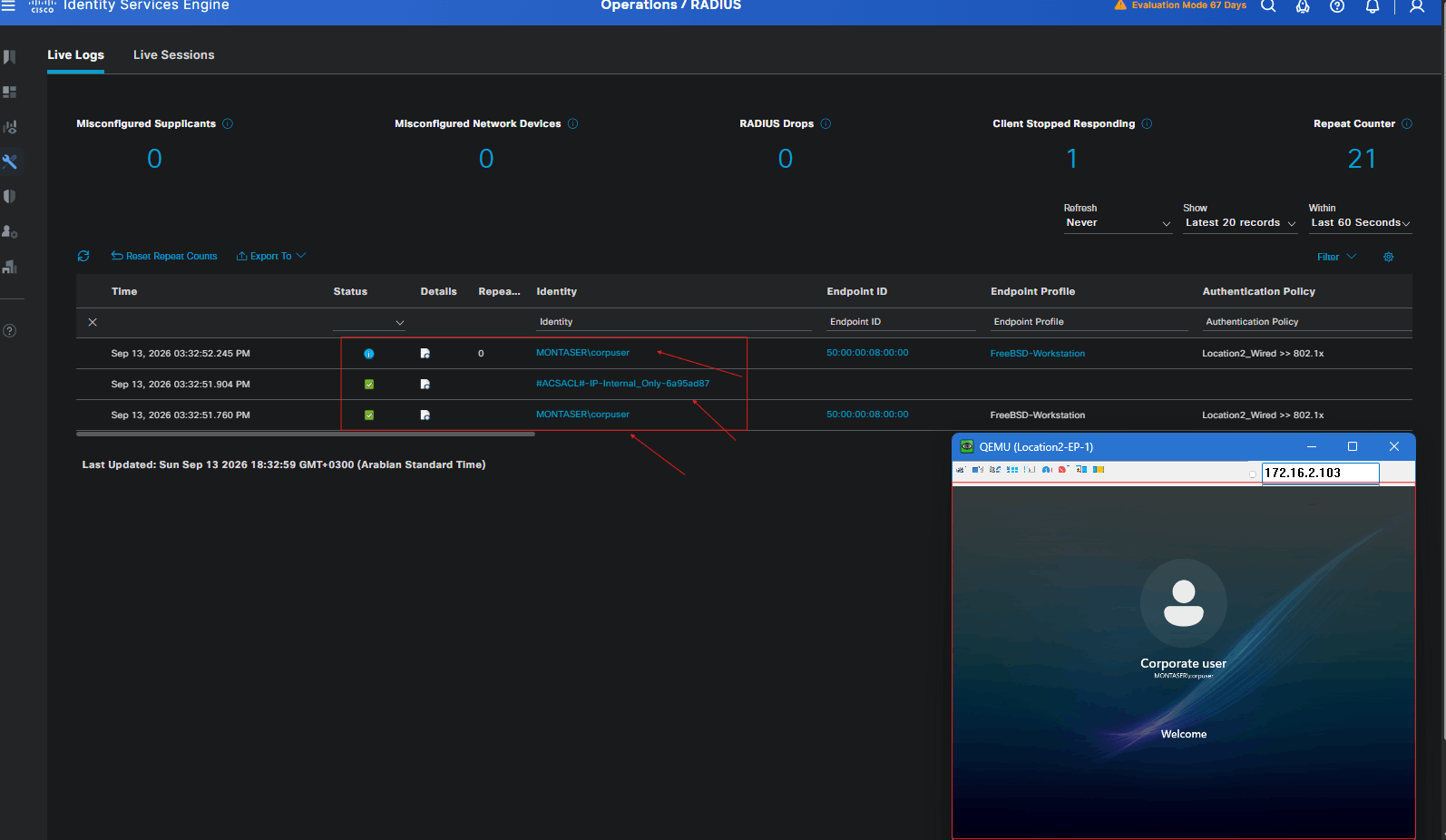Viewport: 1446px width, 840px height.
Task: Open the FreeBSD-Workstation profile link in first row
Action: (x=1038, y=354)
